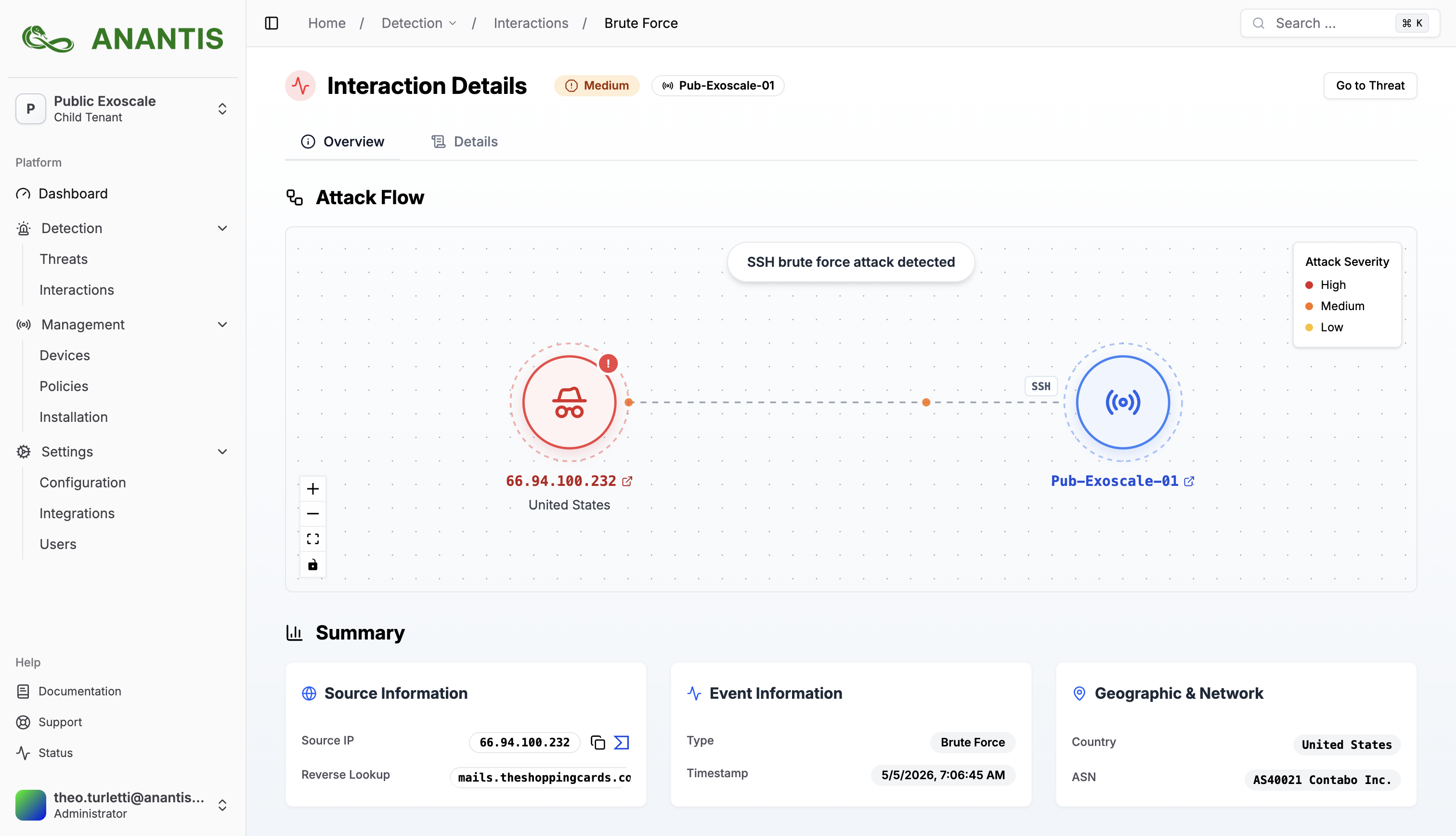Open the Public Exoscale tenant switcher

pyautogui.click(x=123, y=108)
